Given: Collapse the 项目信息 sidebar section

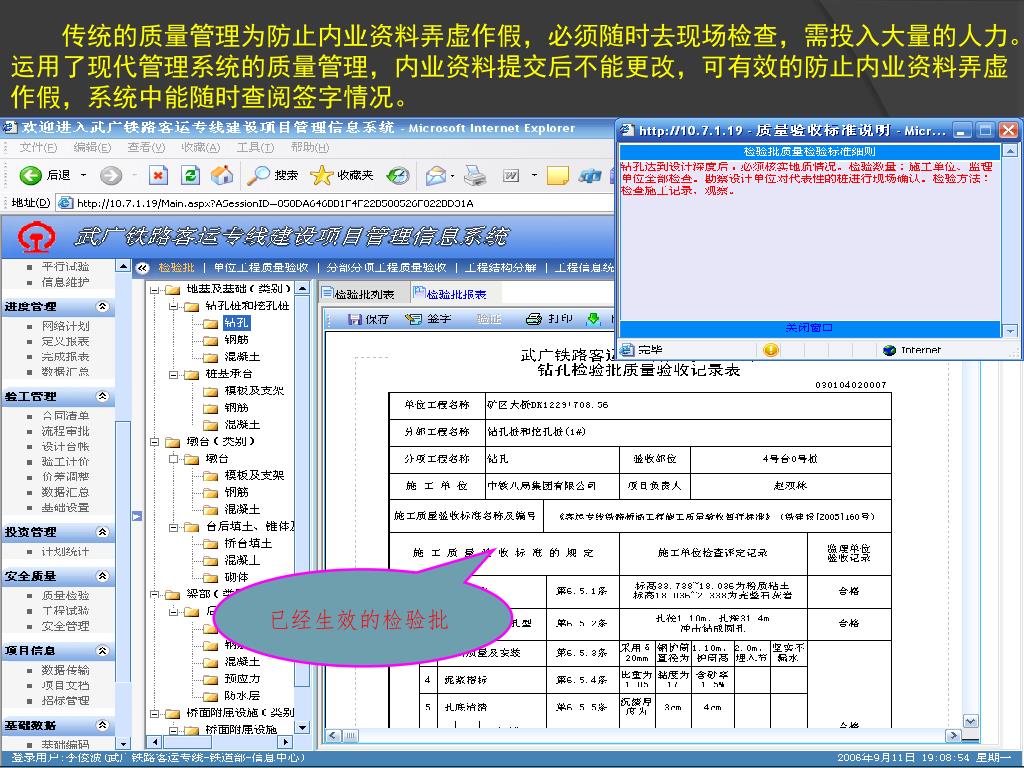Looking at the screenshot, I should [103, 650].
